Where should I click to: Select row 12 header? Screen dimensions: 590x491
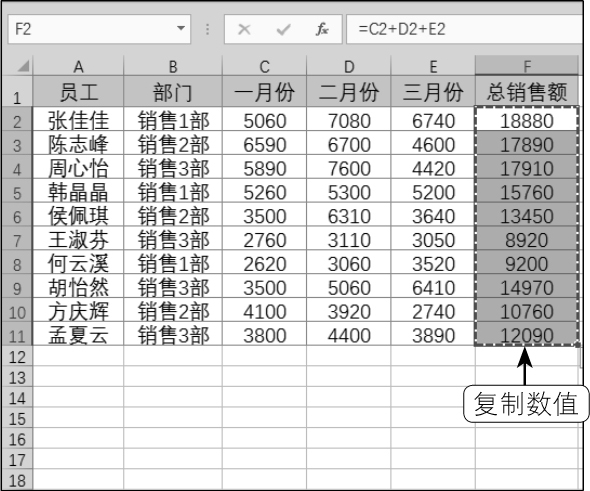point(17,357)
